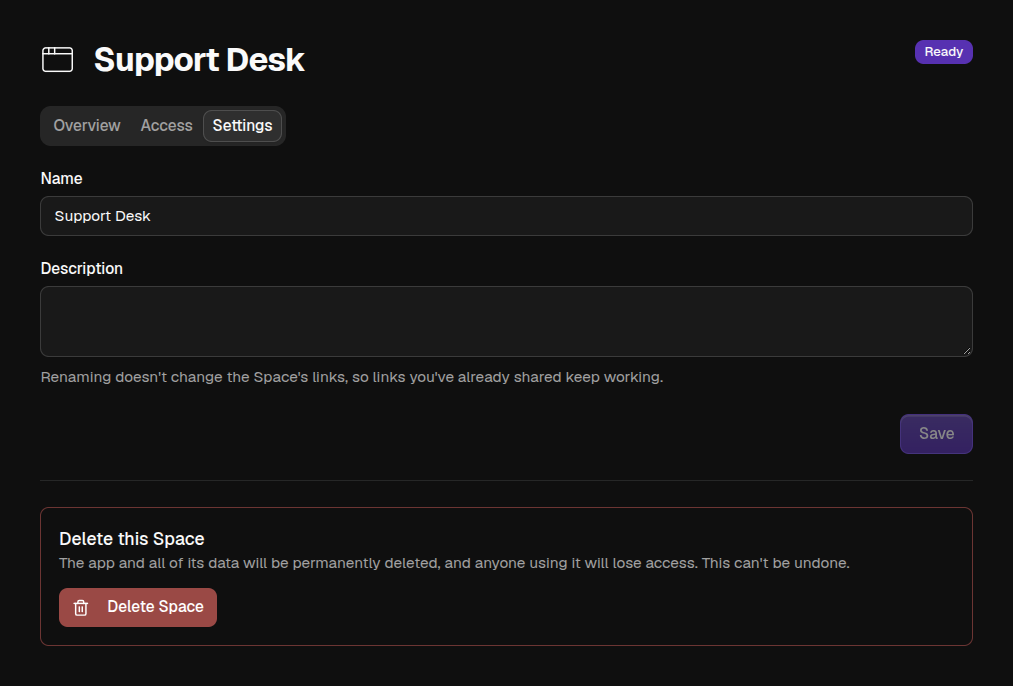Click the Delete Space button
The height and width of the screenshot is (686, 1013).
click(138, 607)
